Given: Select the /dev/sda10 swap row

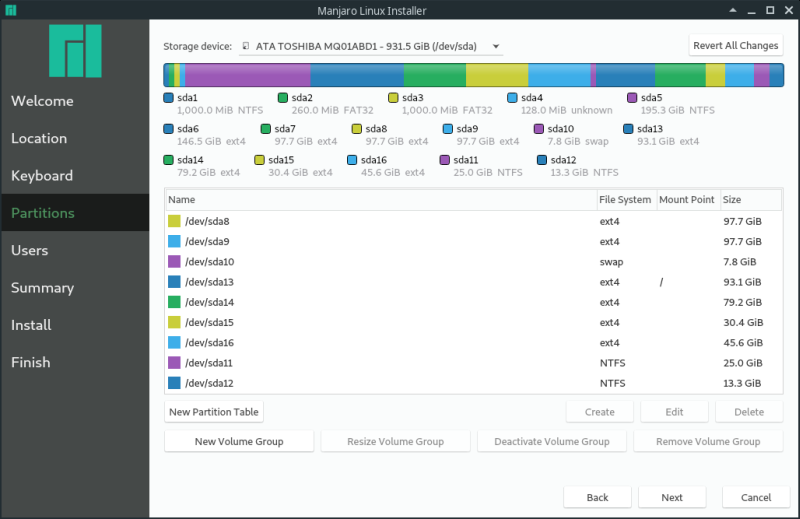Looking at the screenshot, I should coord(473,261).
